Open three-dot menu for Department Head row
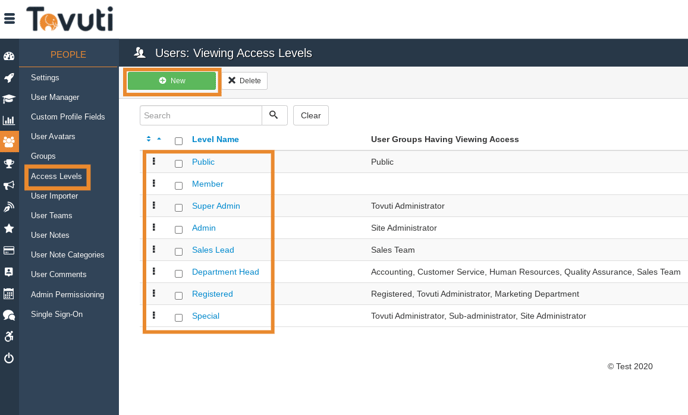The width and height of the screenshot is (688, 415). point(154,271)
